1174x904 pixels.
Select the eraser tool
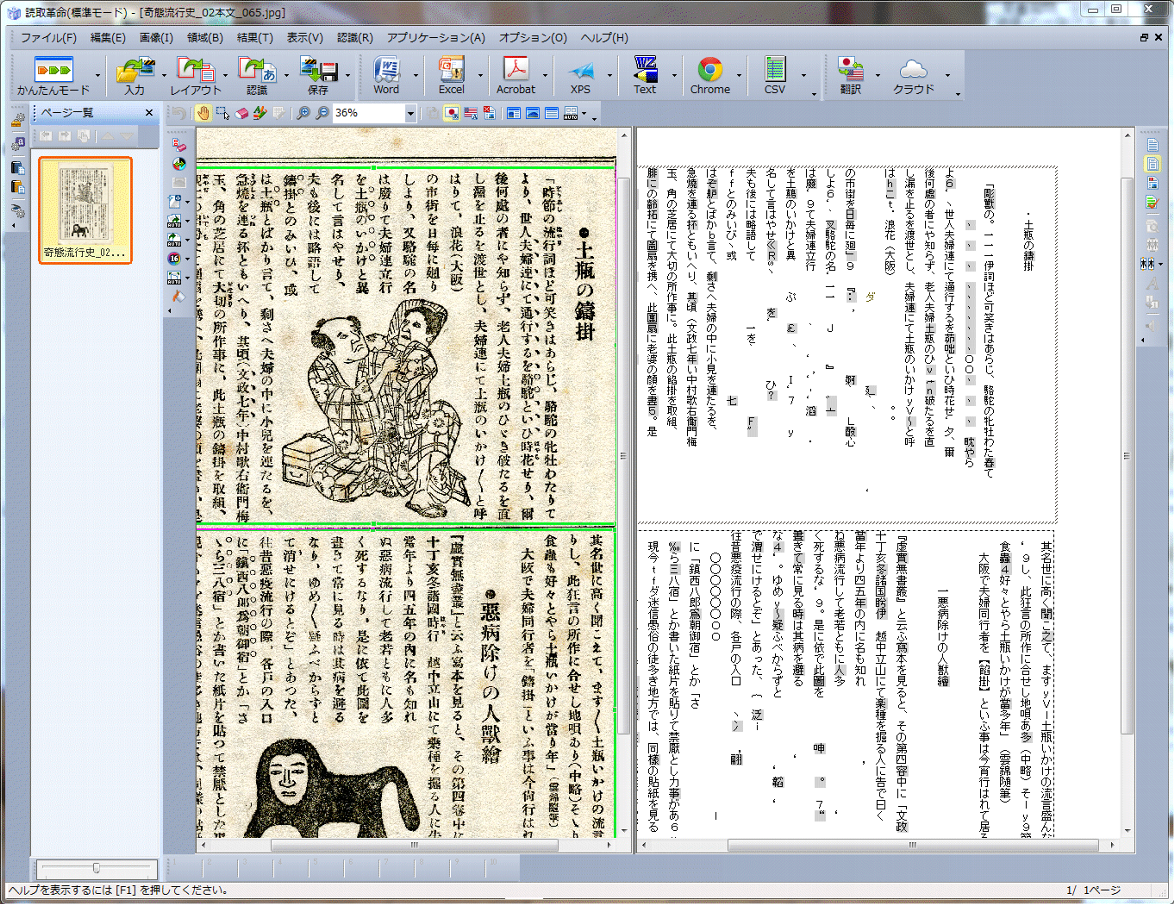click(241, 113)
